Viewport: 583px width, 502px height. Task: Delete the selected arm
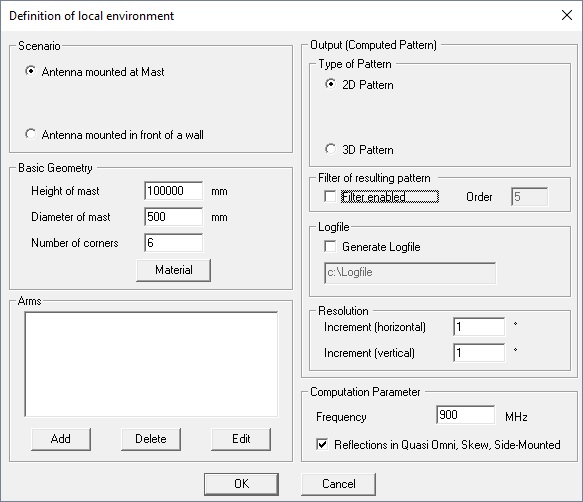(151, 439)
